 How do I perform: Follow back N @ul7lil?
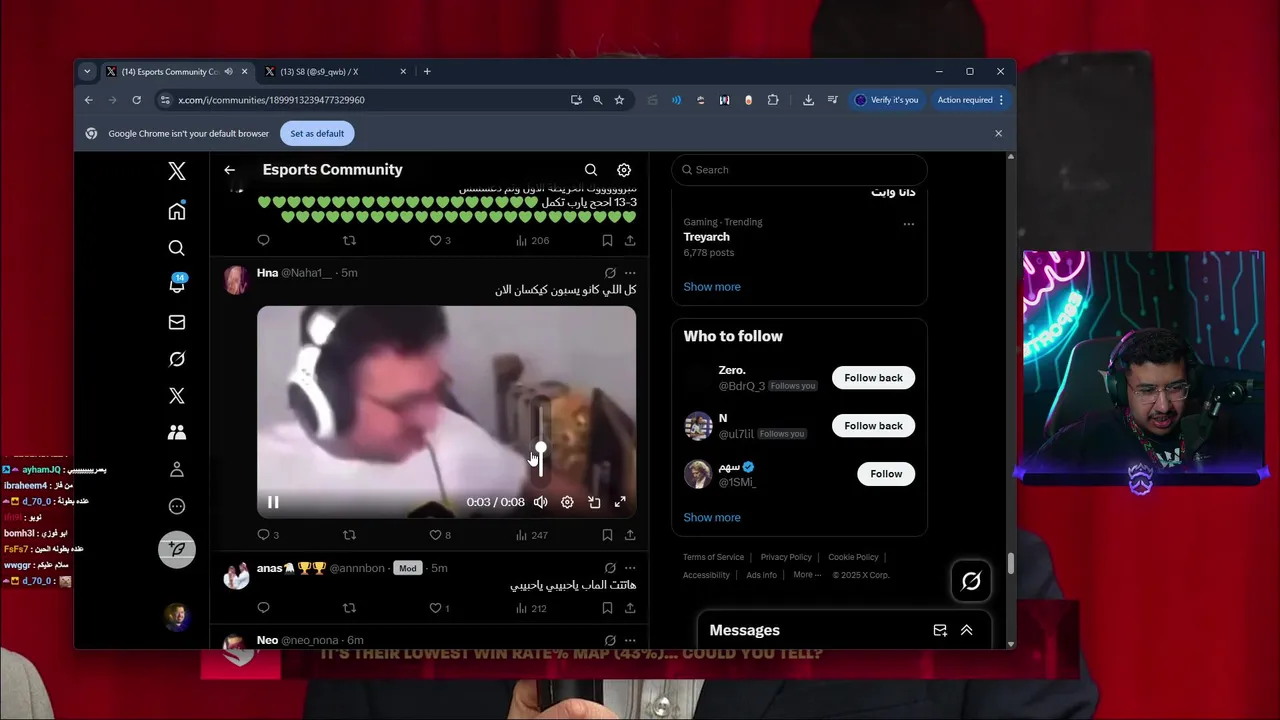coord(873,426)
